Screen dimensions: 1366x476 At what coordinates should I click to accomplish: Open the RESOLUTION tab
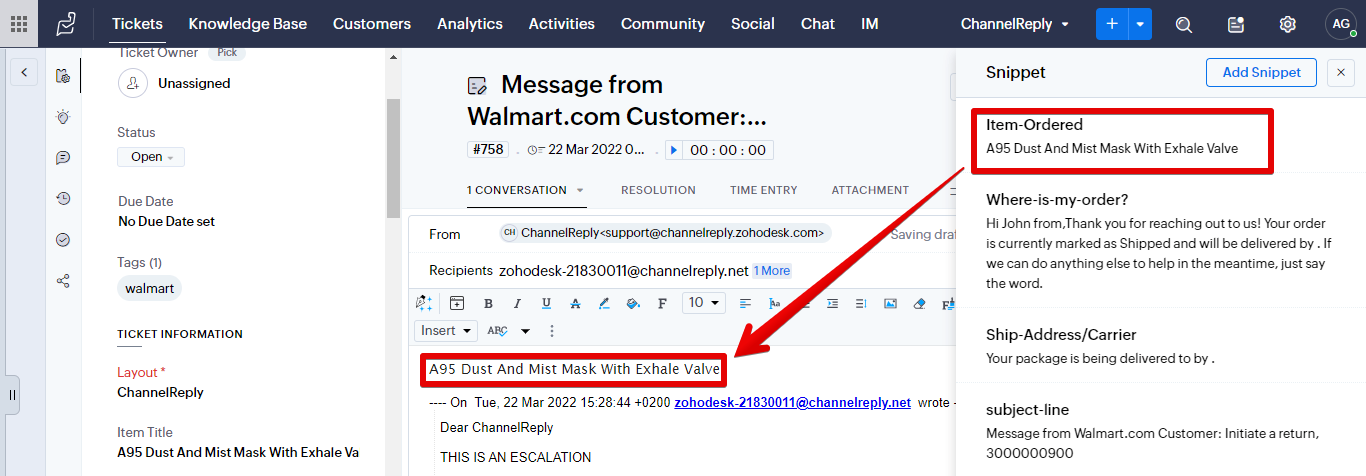pos(658,190)
